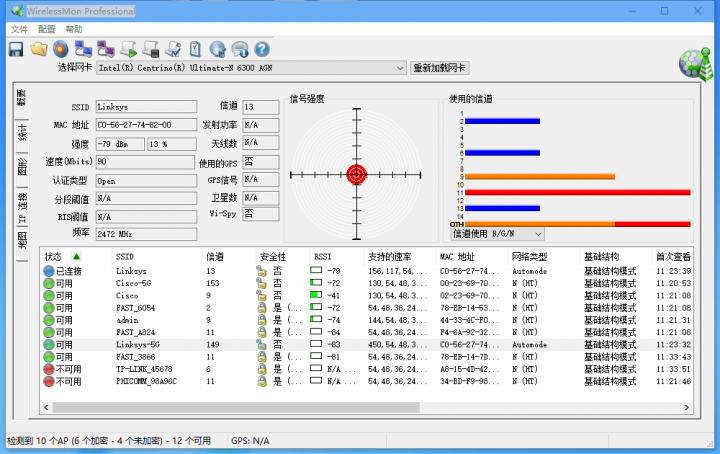Click the lock icon in FAST_A824 row
This screenshot has height=454, width=720.
tap(262, 332)
